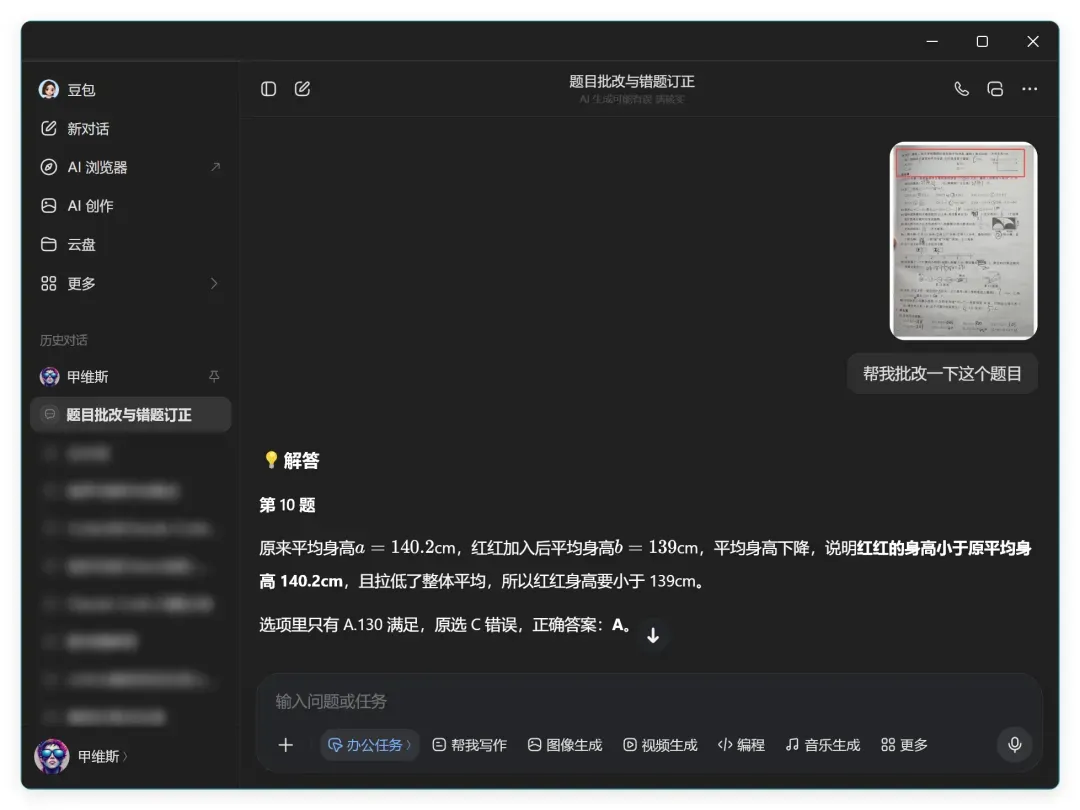Click pin icon beside 甲维斯 conversation
The width and height of the screenshot is (1080, 810).
pos(214,376)
